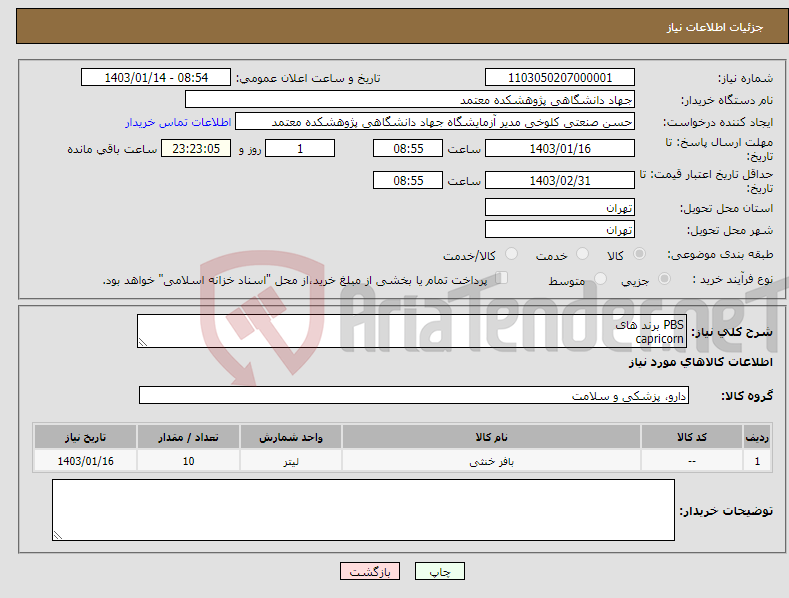
Task: Click the quantity cell 10
Action: point(188,461)
